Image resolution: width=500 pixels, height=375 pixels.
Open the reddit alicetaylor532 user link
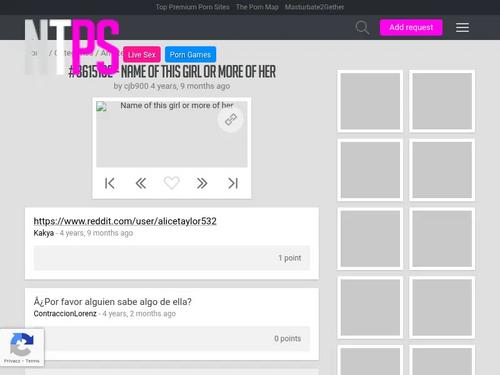tap(125, 221)
